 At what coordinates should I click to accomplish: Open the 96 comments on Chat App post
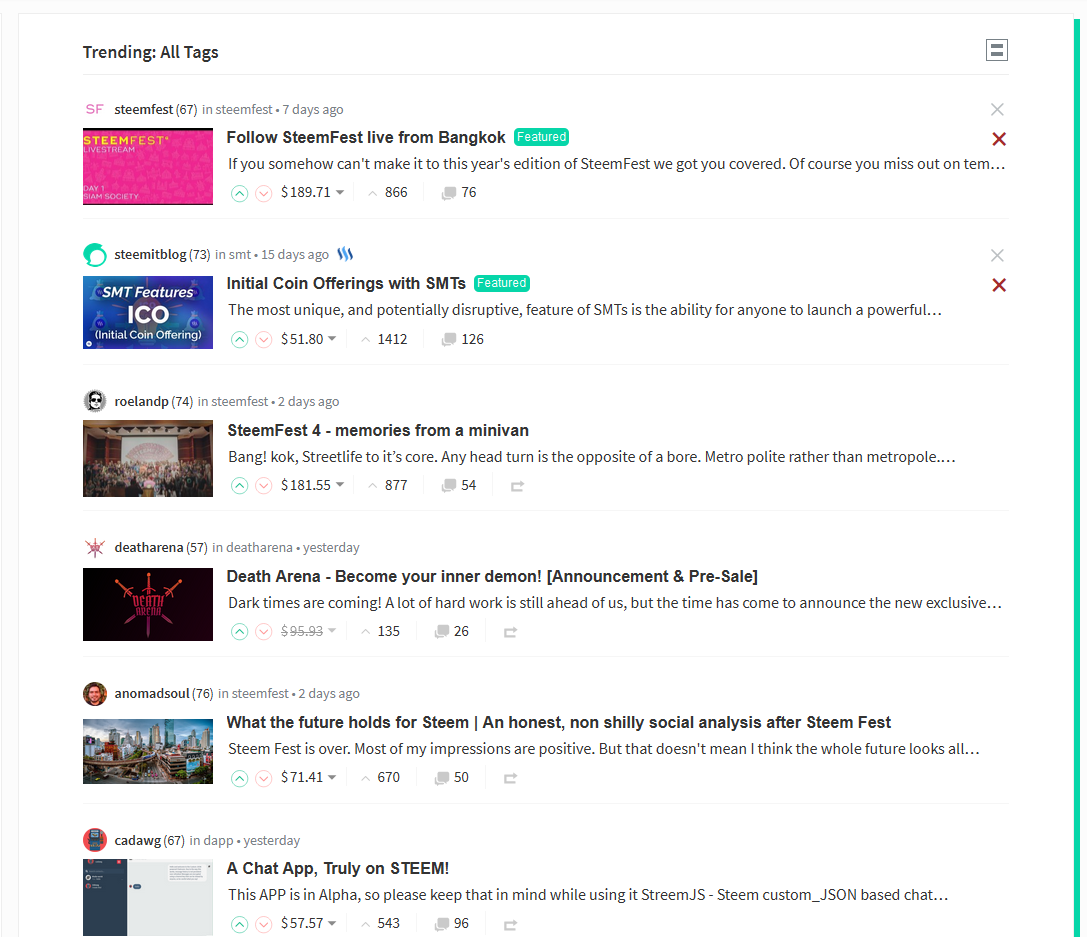pos(451,924)
